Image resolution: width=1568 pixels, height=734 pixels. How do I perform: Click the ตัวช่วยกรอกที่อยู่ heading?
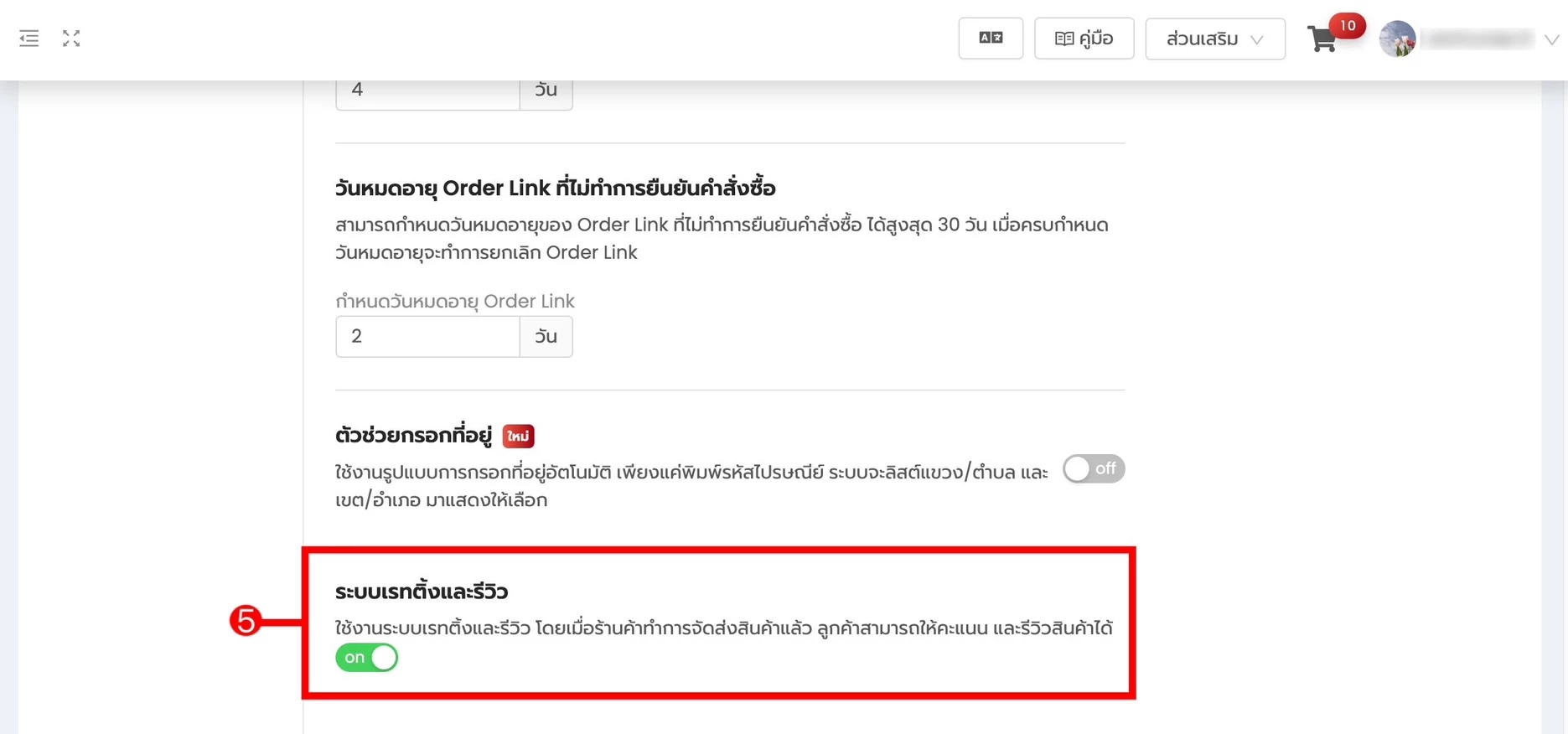(413, 436)
